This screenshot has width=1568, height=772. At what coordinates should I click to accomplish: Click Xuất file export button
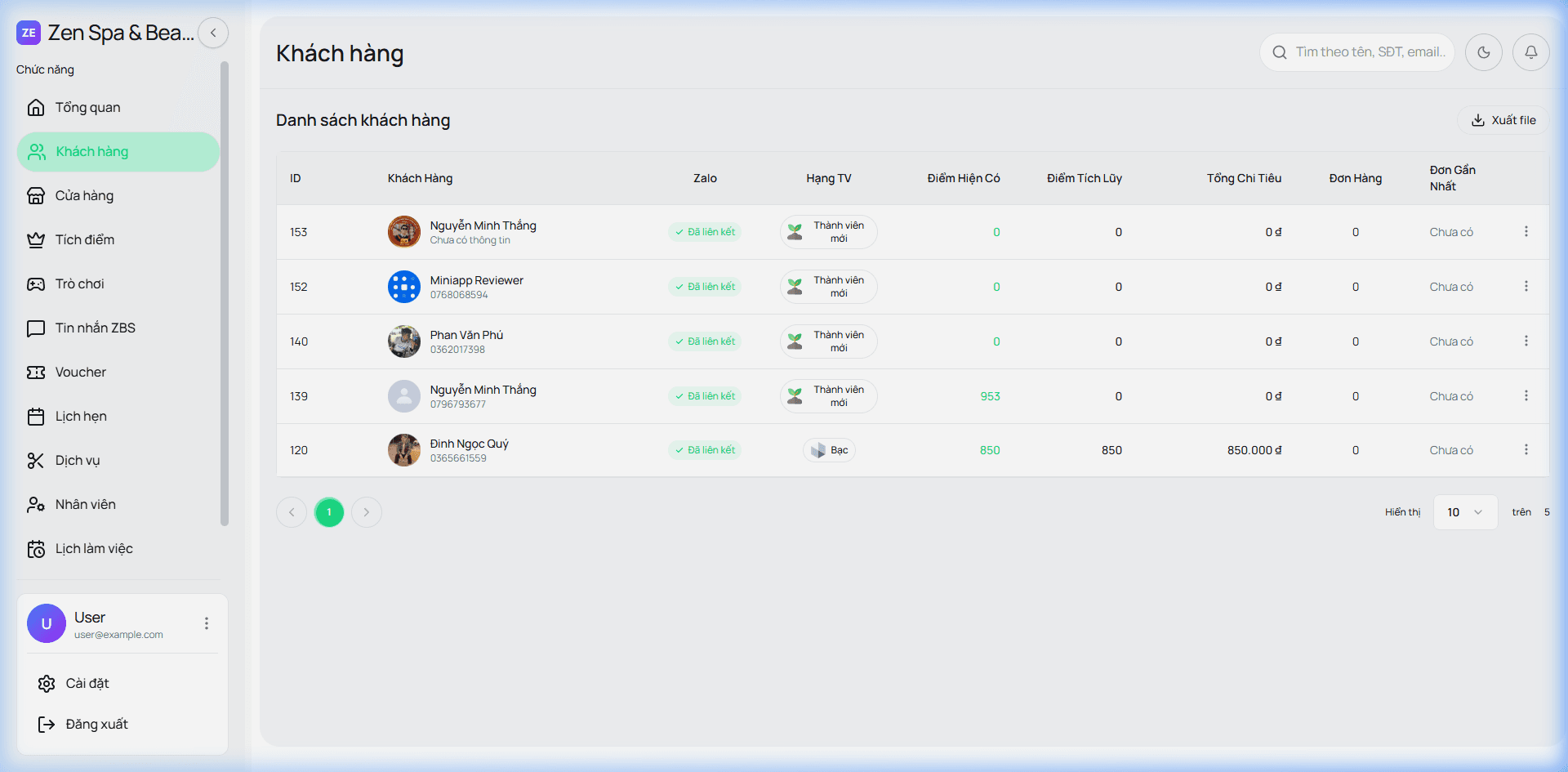click(x=1503, y=120)
